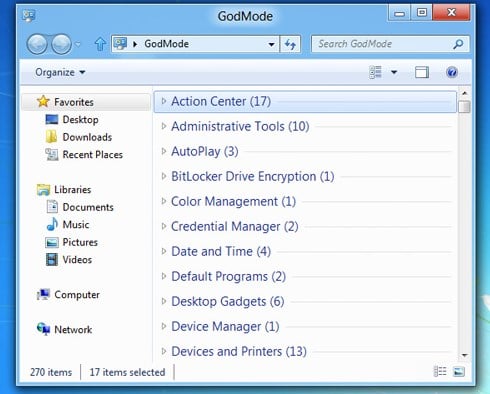
Task: Expand the Credential Manager group triangle
Action: (x=164, y=226)
